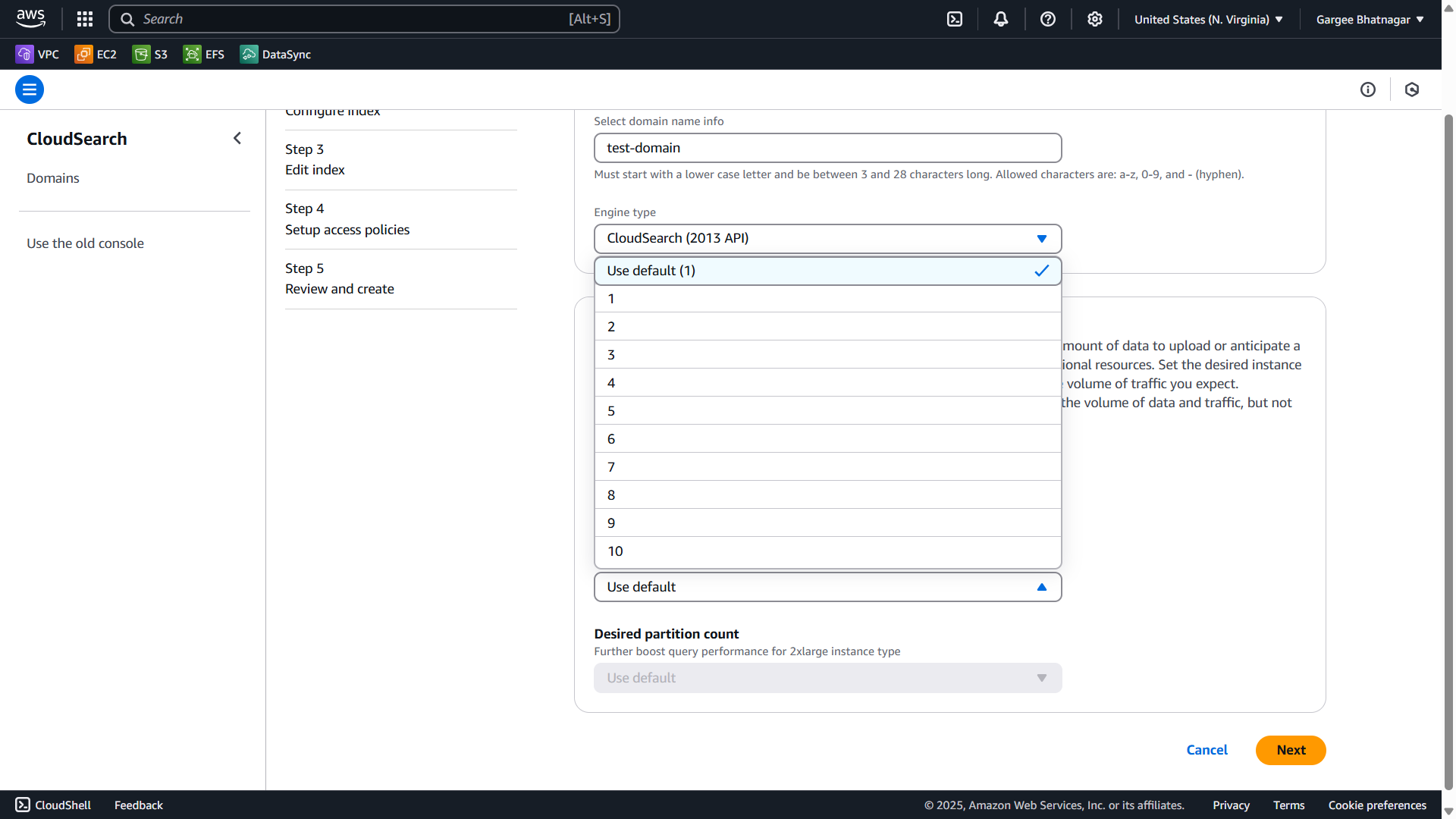1456x819 pixels.
Task: Open Cookie preferences in footer
Action: pyautogui.click(x=1377, y=805)
